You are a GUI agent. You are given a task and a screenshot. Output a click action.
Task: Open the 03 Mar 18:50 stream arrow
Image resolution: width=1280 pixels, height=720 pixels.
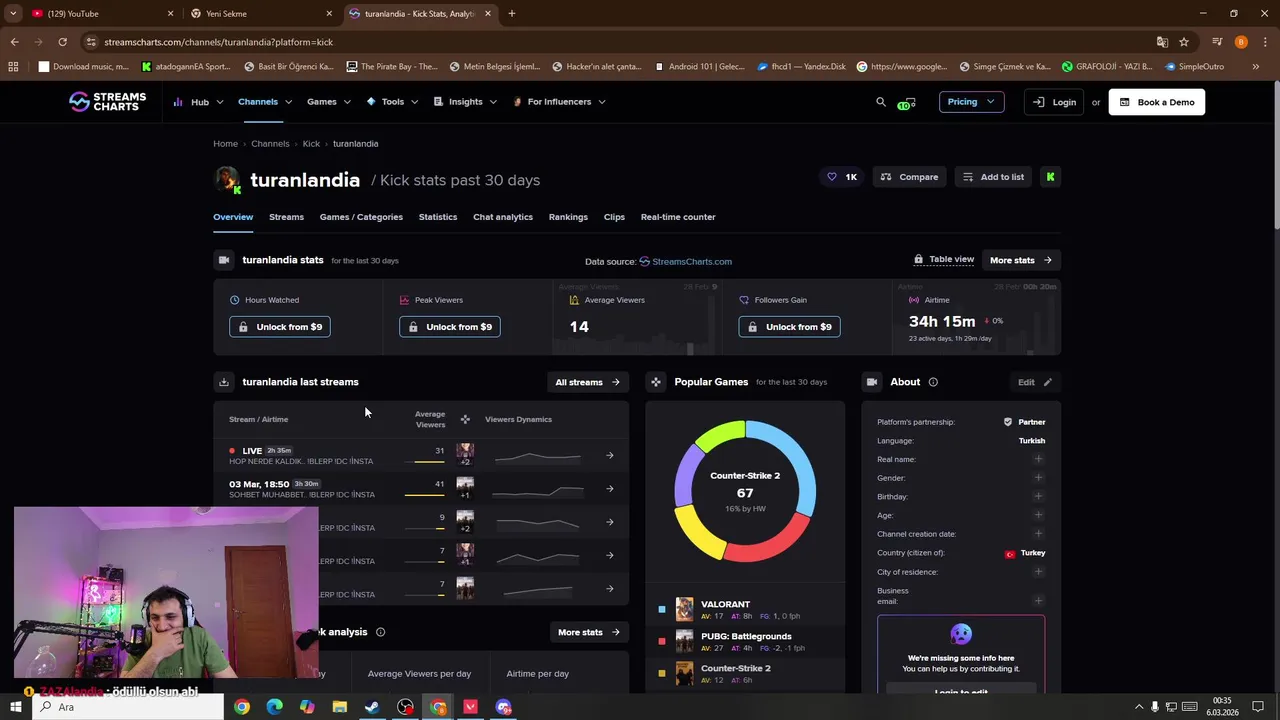click(610, 489)
